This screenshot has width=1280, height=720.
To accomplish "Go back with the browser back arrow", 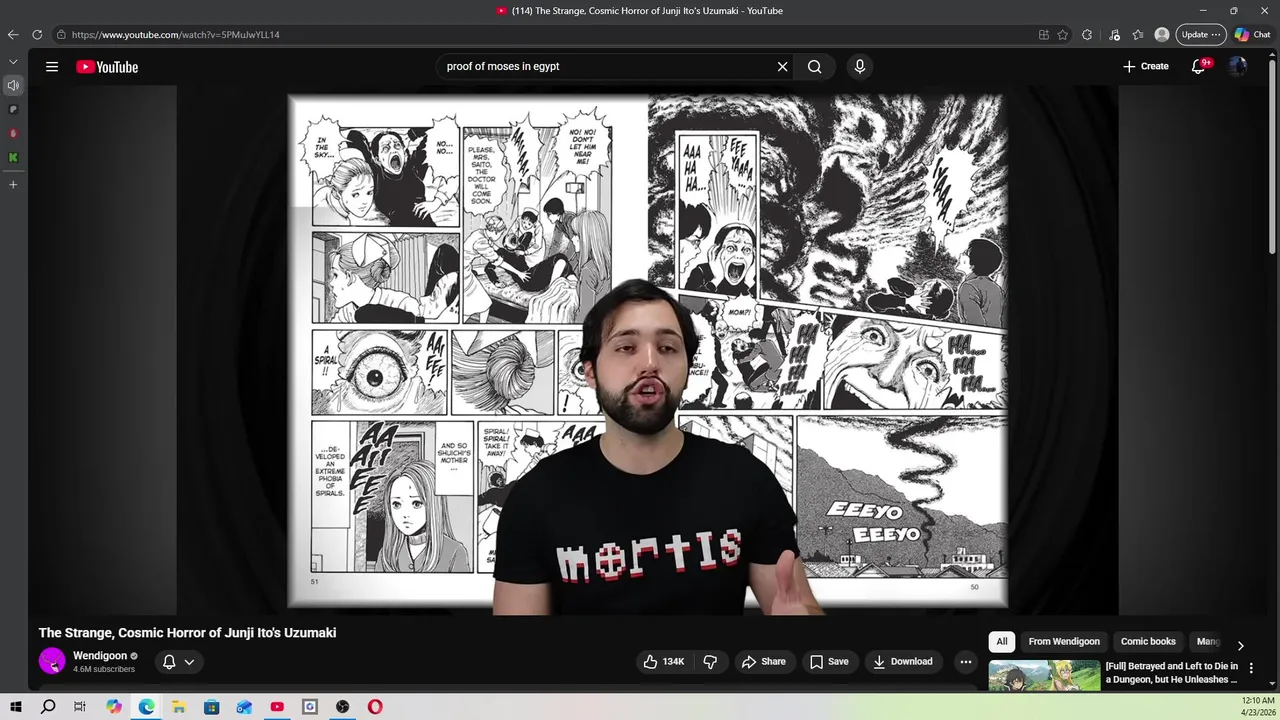I will (13, 35).
